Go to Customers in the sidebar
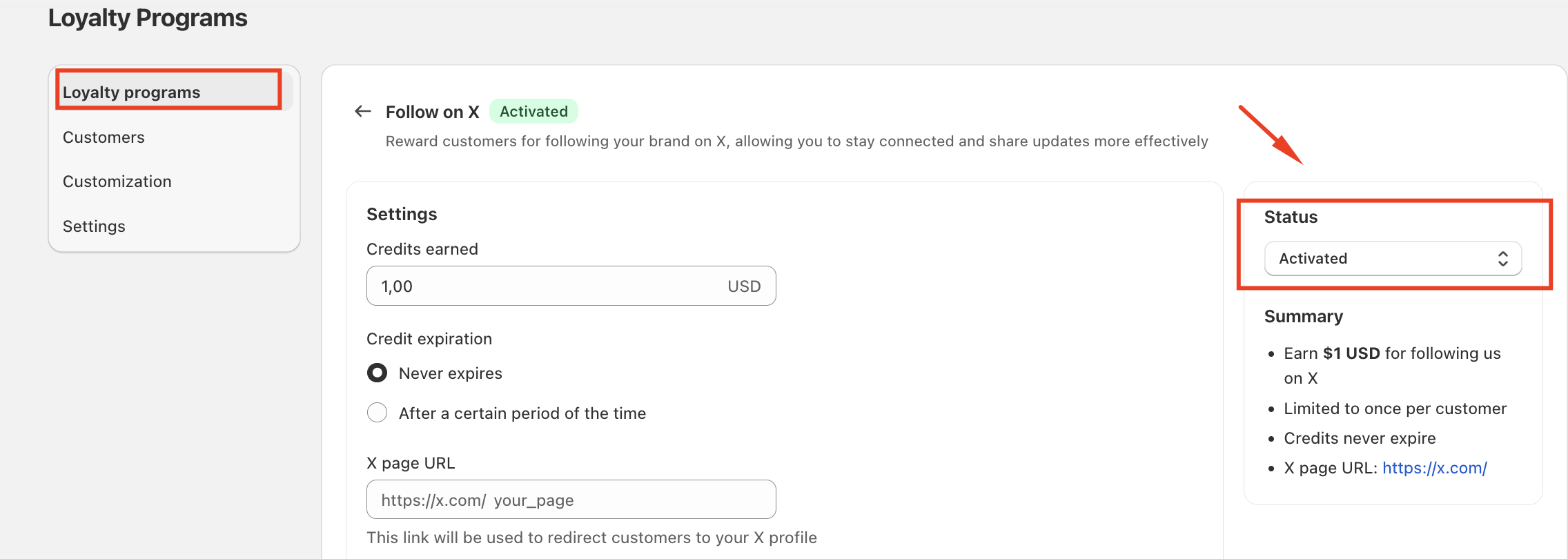This screenshot has height=559, width=1568. (104, 137)
